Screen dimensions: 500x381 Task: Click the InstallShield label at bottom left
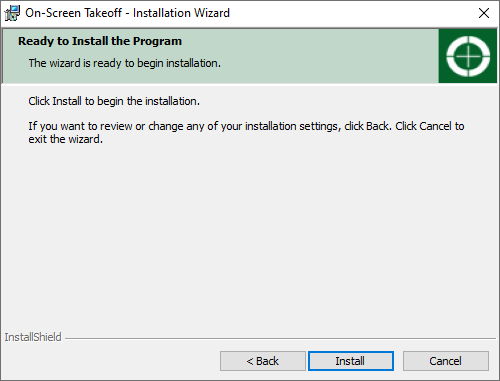tap(33, 337)
